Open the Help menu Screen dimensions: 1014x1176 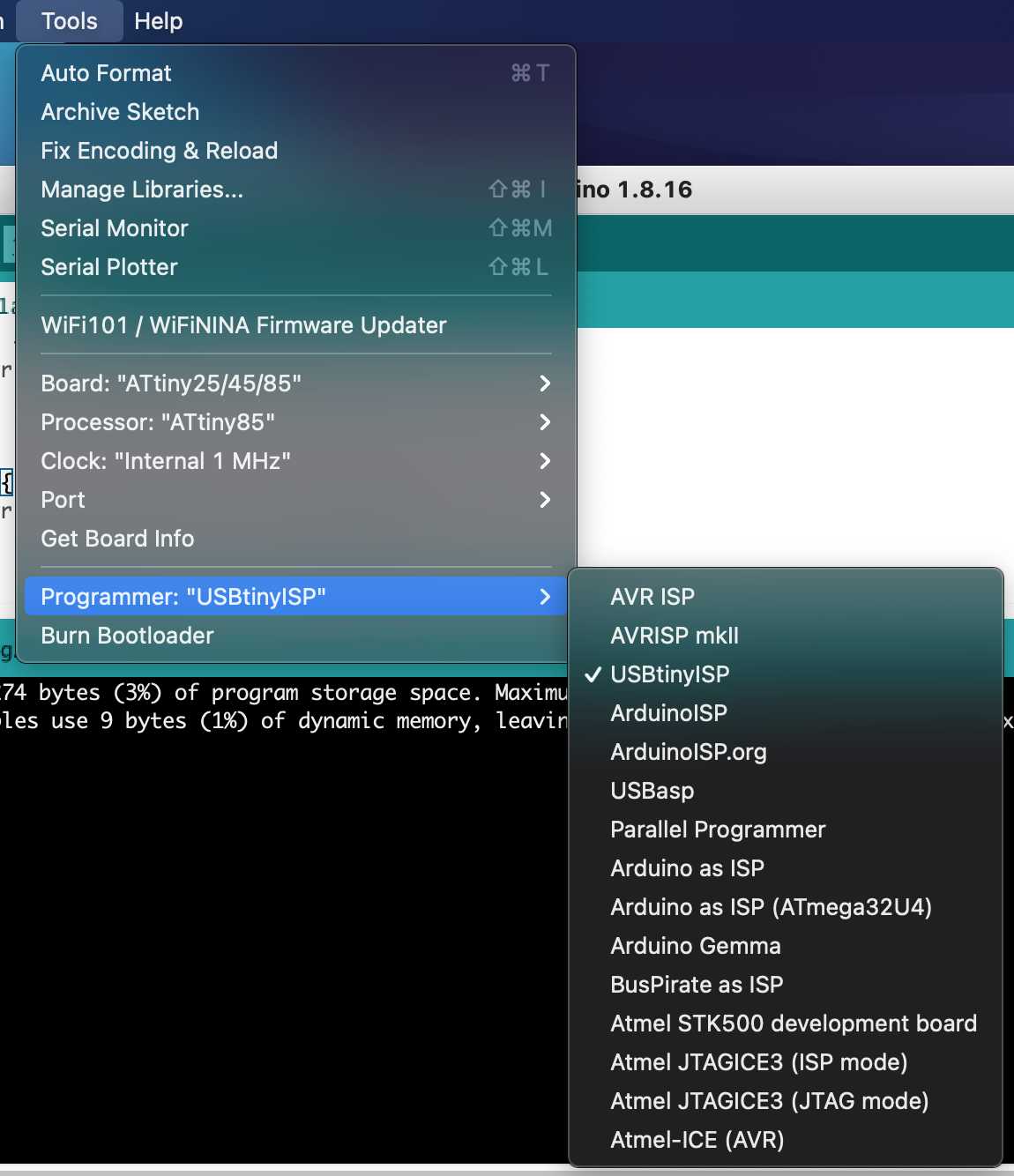tap(159, 21)
